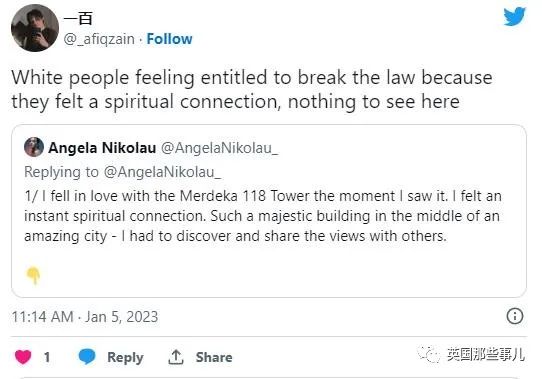Open Angela Nikolau's small avatar
This screenshot has width=542, height=379.
point(34,147)
